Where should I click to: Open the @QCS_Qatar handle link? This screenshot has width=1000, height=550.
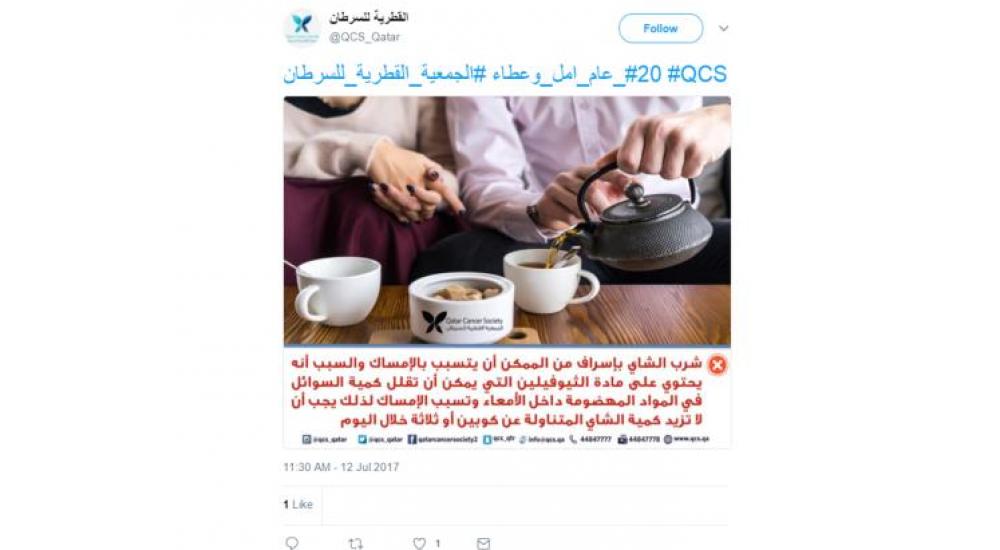coord(364,37)
